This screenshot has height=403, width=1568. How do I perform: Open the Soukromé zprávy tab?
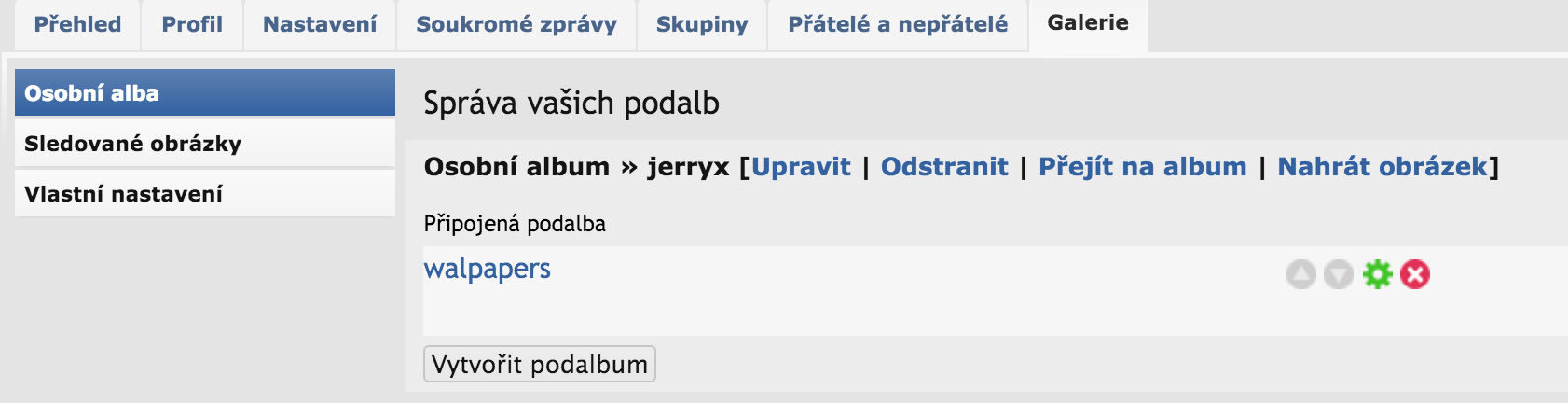[516, 24]
